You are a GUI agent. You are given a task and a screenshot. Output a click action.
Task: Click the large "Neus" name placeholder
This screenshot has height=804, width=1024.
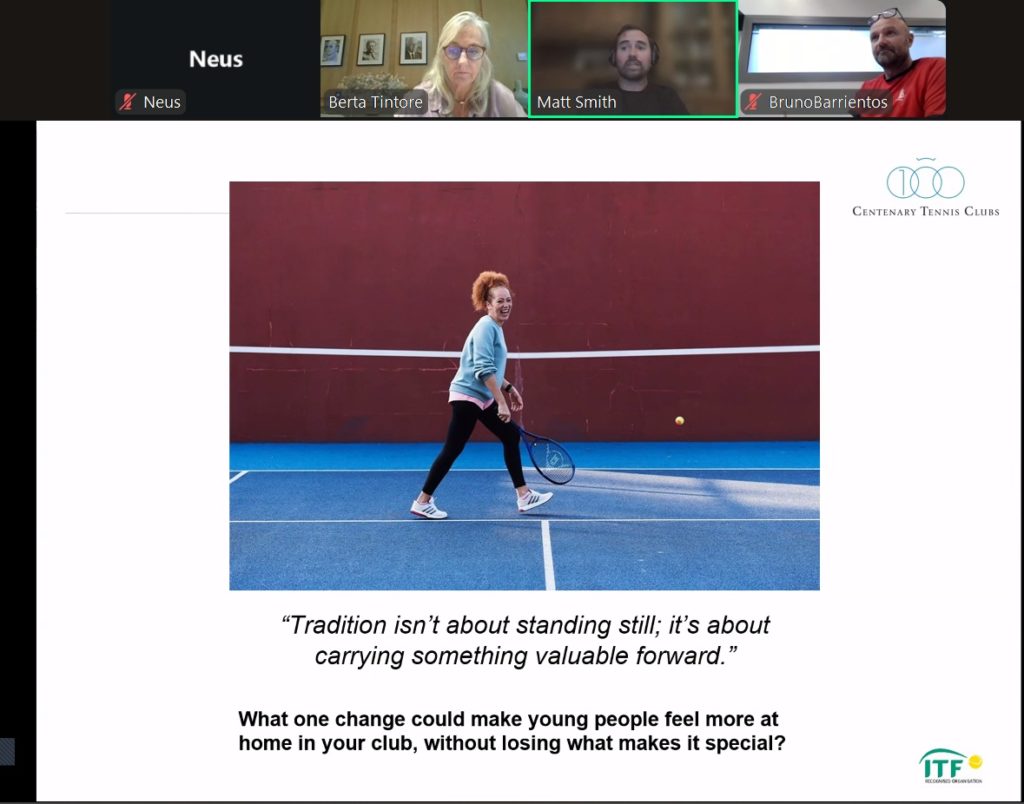(x=216, y=59)
